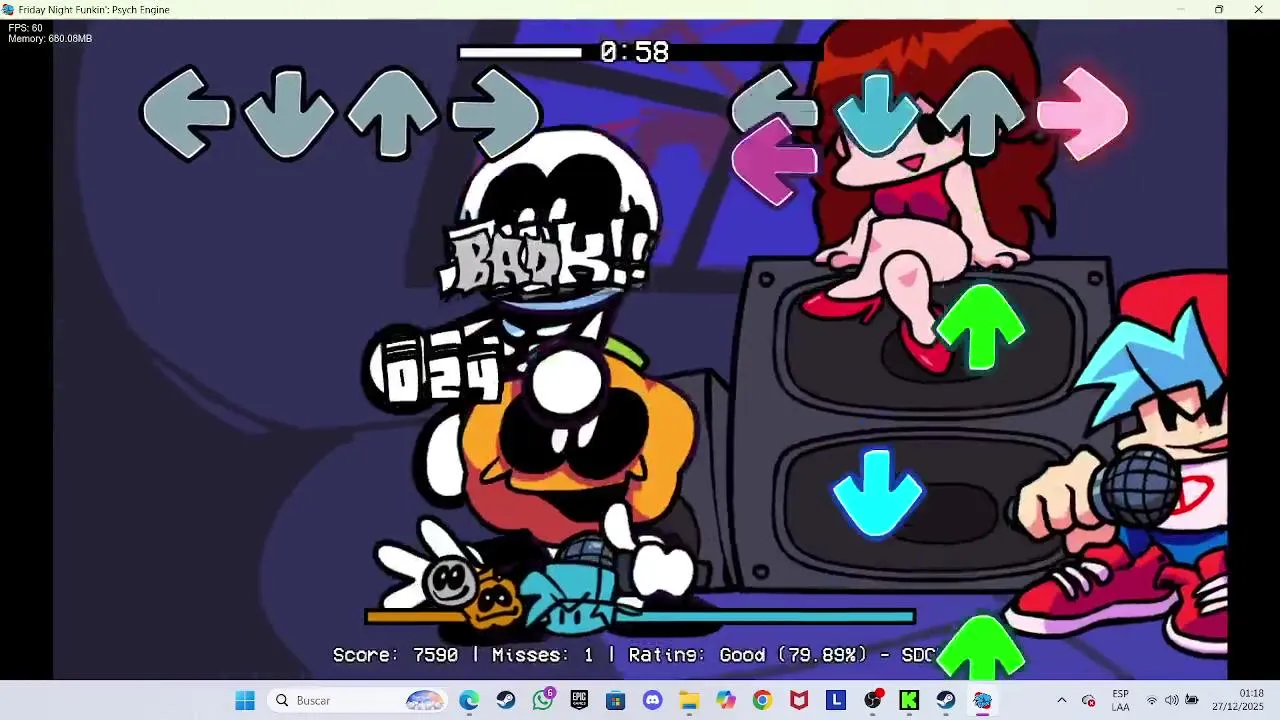1280x720 pixels.
Task: Restore down the game window
Action: click(x=1218, y=9)
